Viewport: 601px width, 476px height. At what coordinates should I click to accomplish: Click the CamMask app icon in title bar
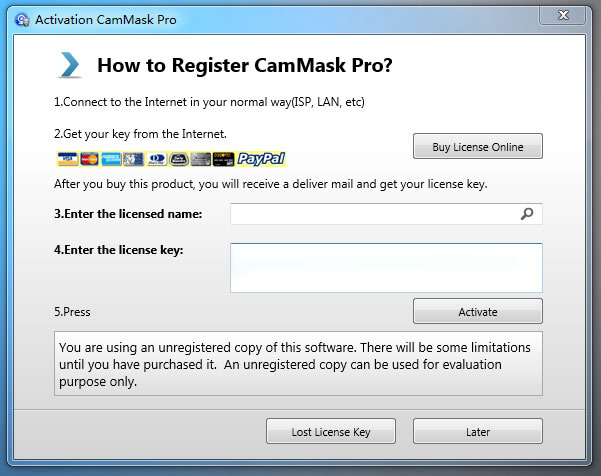point(22,20)
